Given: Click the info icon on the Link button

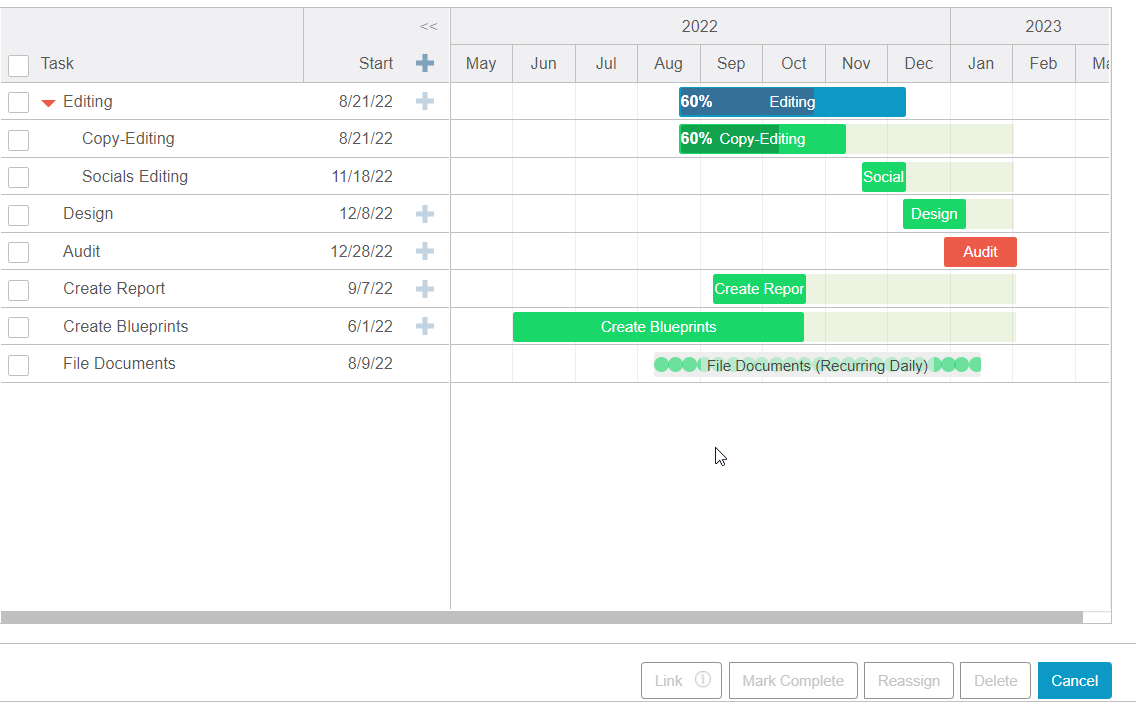Looking at the screenshot, I should pyautogui.click(x=703, y=680).
